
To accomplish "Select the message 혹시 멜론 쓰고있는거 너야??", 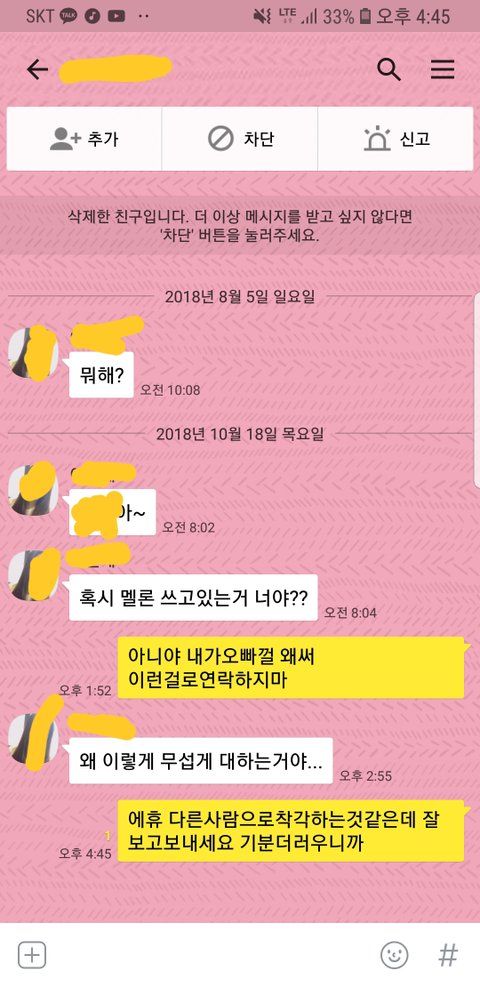I will pyautogui.click(x=193, y=597).
